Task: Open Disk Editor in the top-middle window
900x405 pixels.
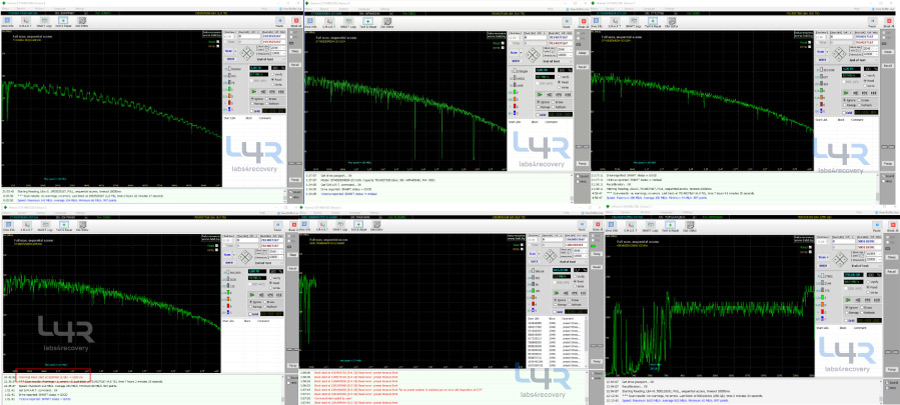Action: coord(387,23)
